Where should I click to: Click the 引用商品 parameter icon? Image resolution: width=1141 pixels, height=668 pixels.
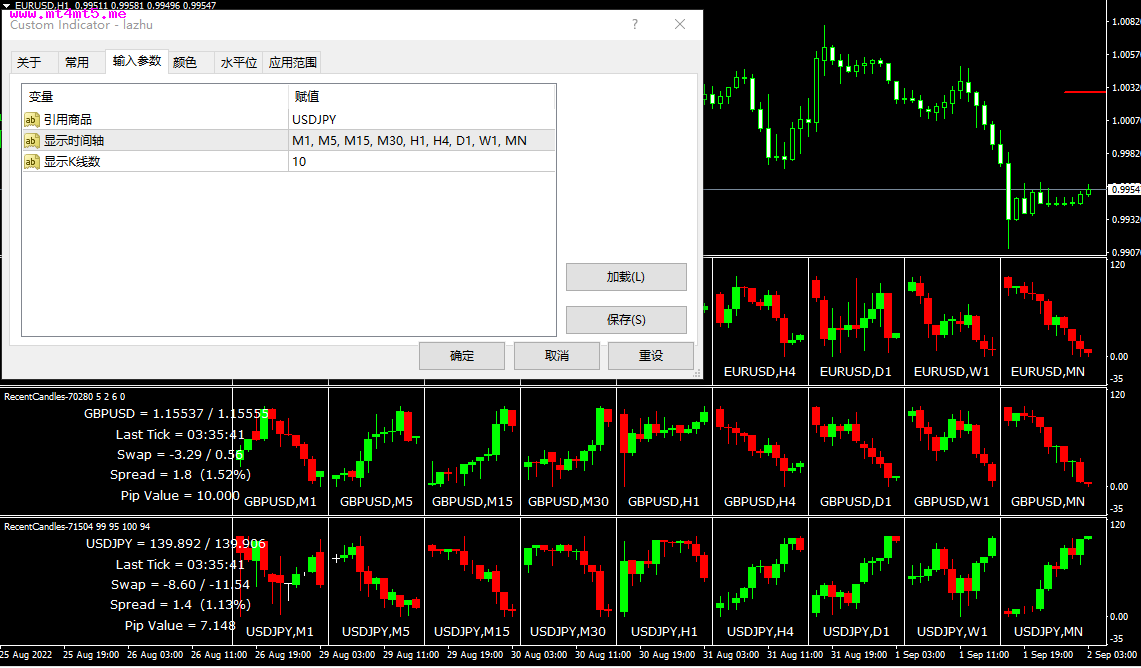pyautogui.click(x=31, y=119)
